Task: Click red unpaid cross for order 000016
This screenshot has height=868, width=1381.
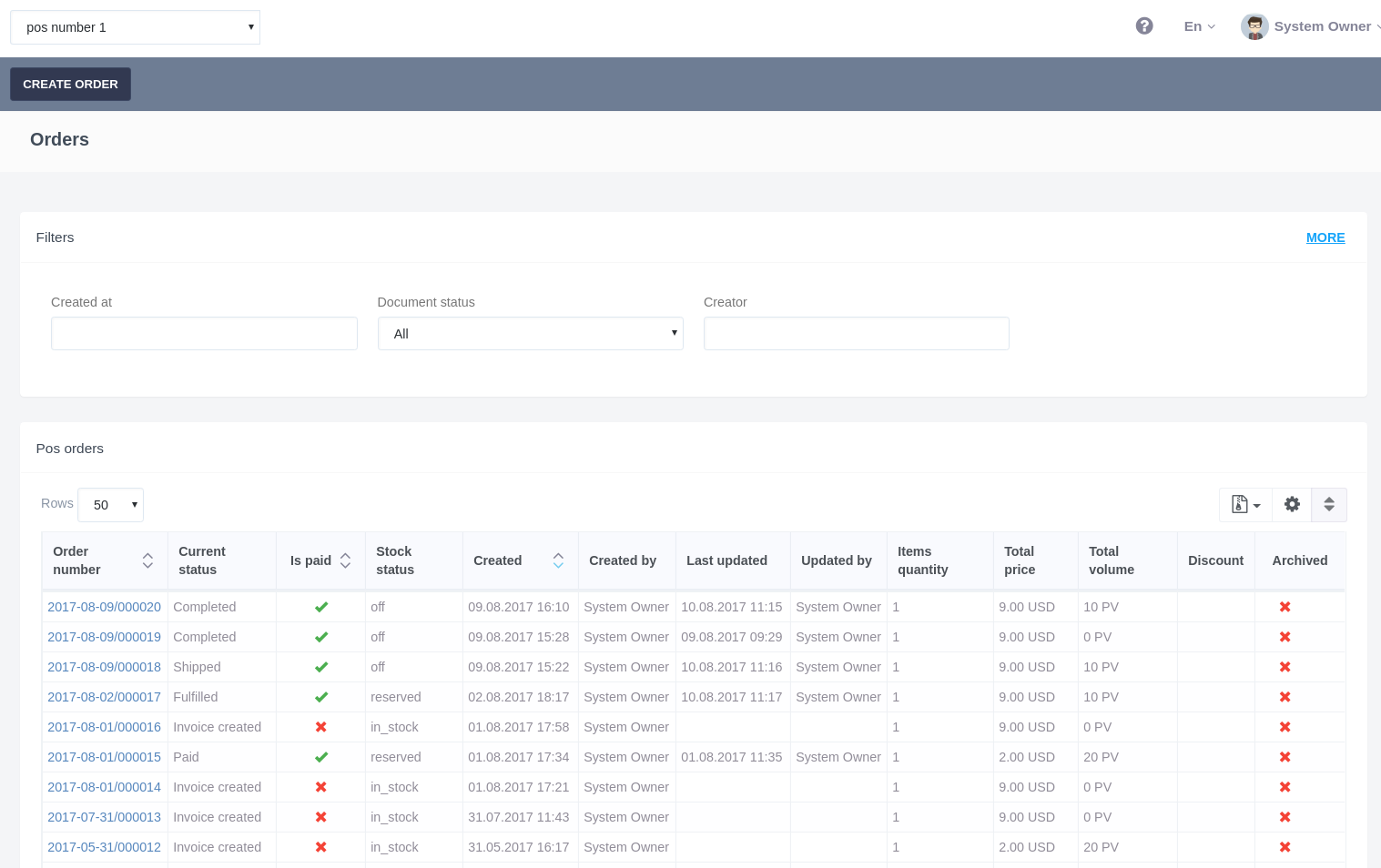Action: (321, 728)
